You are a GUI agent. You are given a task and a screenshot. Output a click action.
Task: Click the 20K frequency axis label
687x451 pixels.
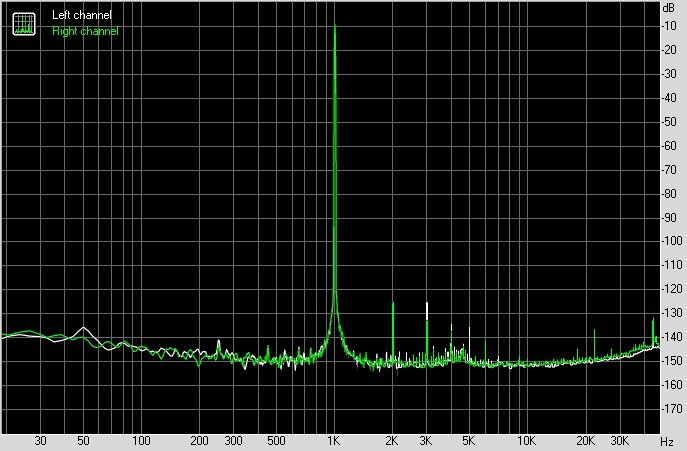[585, 440]
